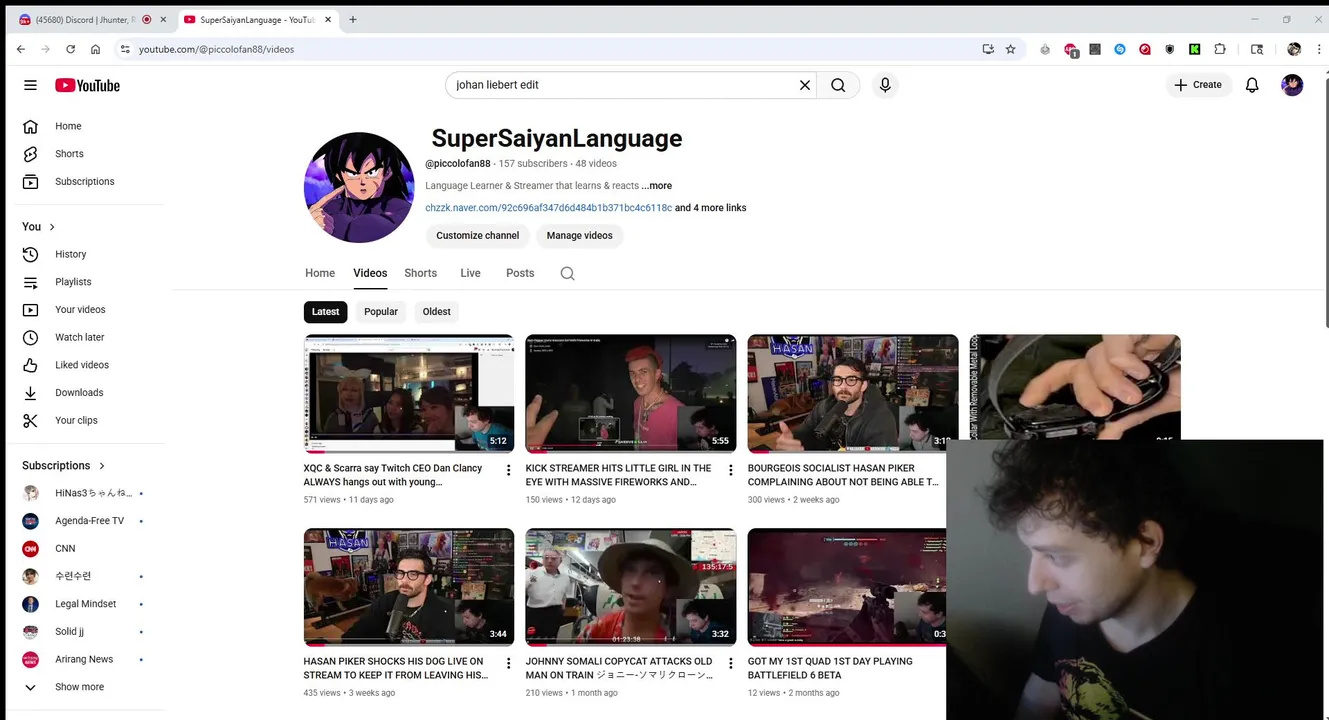This screenshot has width=1329, height=720.
Task: Click the YouTube logo
Action: pos(87,85)
